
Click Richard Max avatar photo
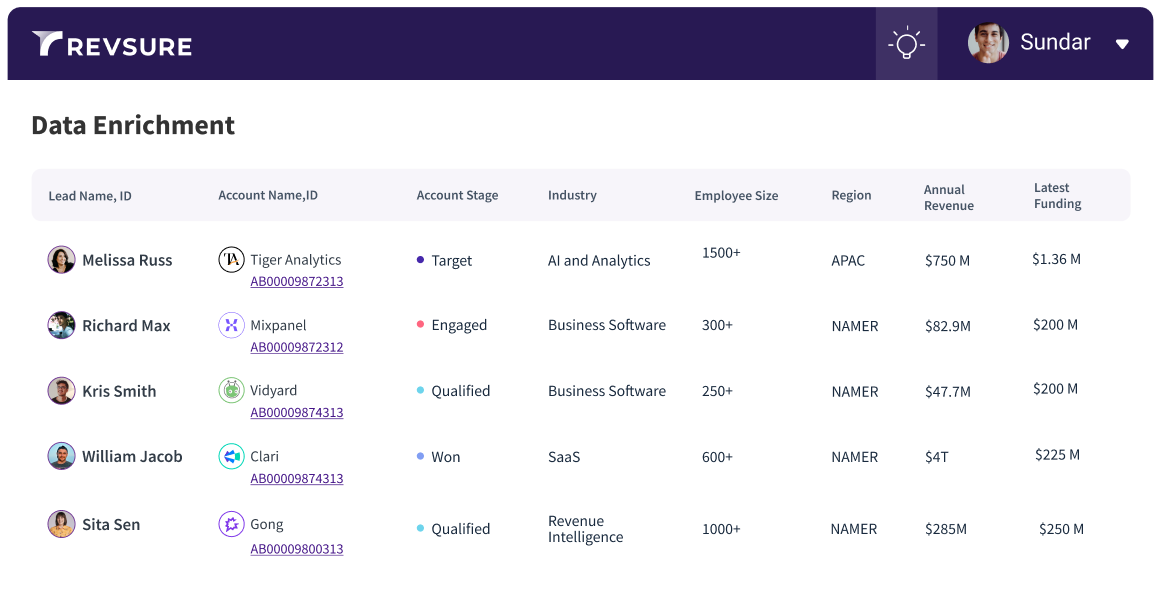click(61, 325)
